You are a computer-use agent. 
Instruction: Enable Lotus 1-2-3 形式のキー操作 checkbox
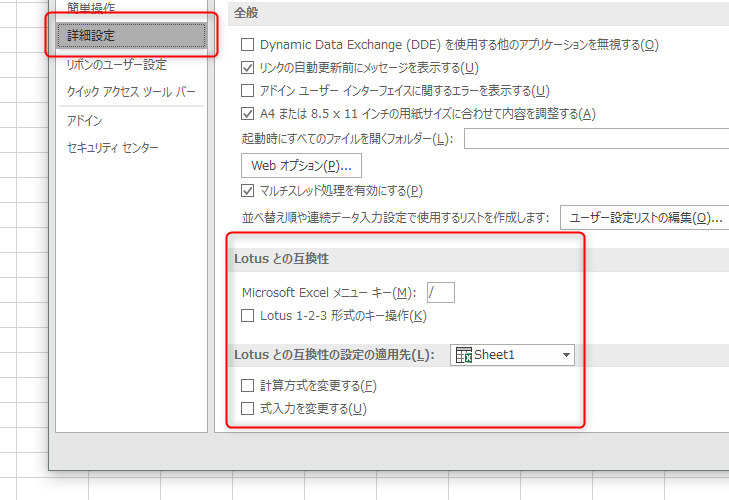click(x=247, y=316)
